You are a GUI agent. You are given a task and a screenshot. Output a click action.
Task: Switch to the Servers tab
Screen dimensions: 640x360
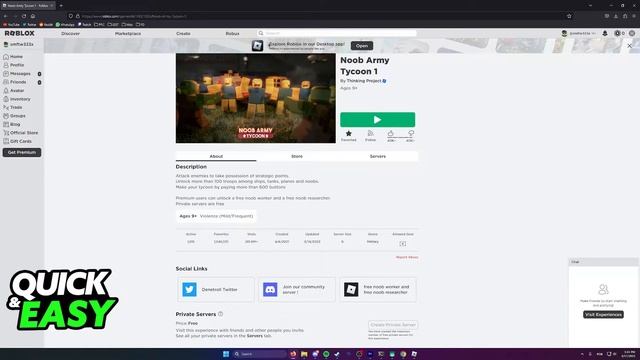pos(378,156)
